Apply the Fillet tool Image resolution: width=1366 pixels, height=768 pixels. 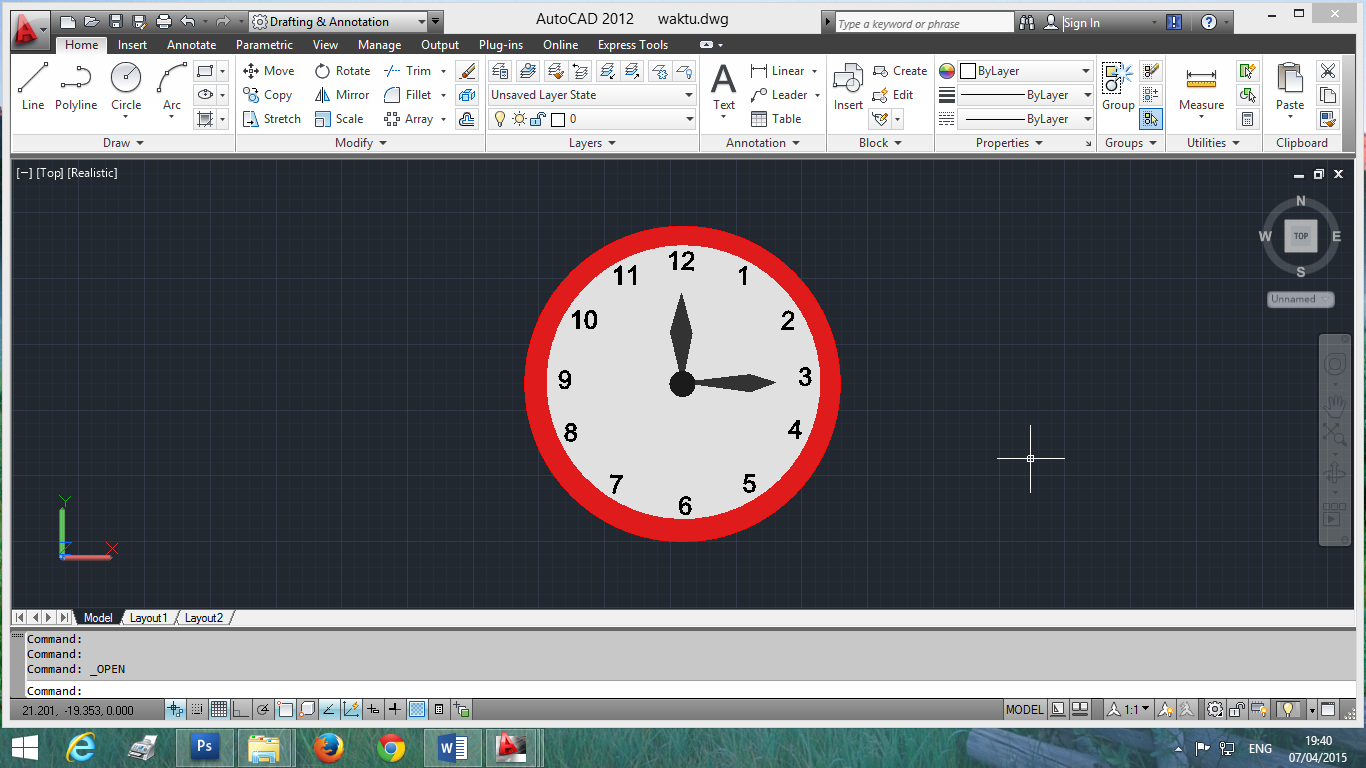pyautogui.click(x=408, y=95)
